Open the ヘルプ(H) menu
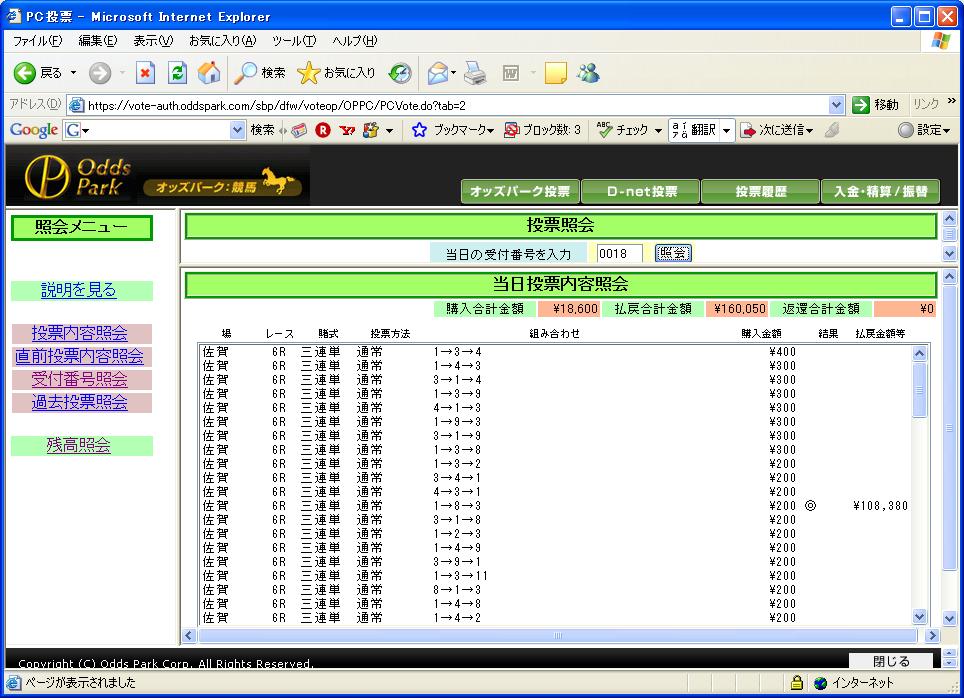 coord(354,41)
